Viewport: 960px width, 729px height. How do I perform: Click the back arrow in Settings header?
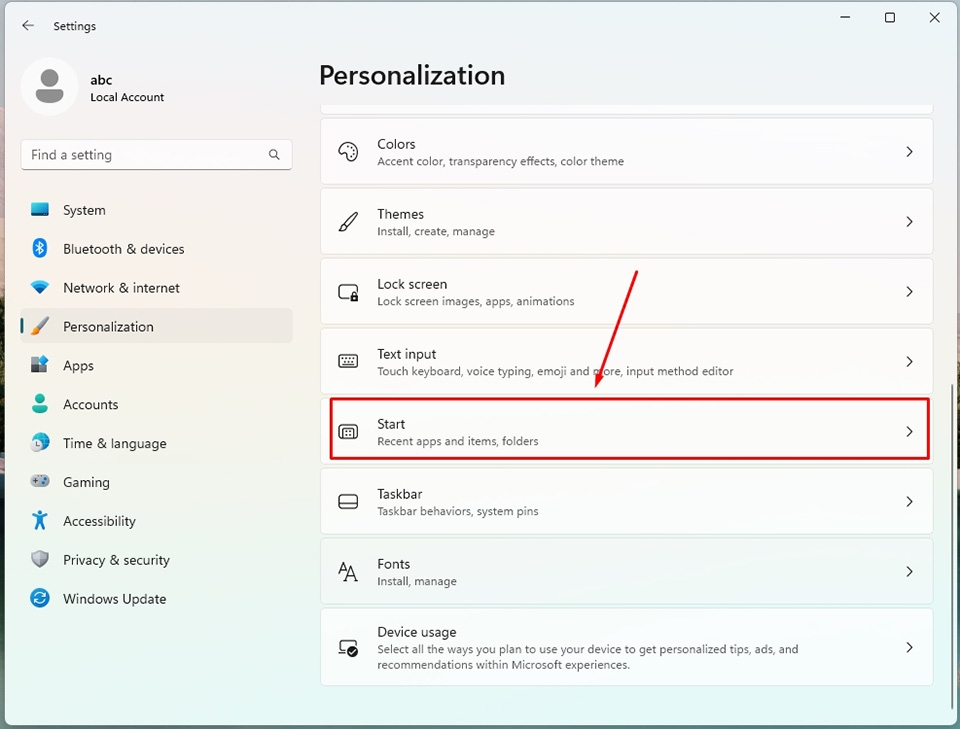pos(28,25)
